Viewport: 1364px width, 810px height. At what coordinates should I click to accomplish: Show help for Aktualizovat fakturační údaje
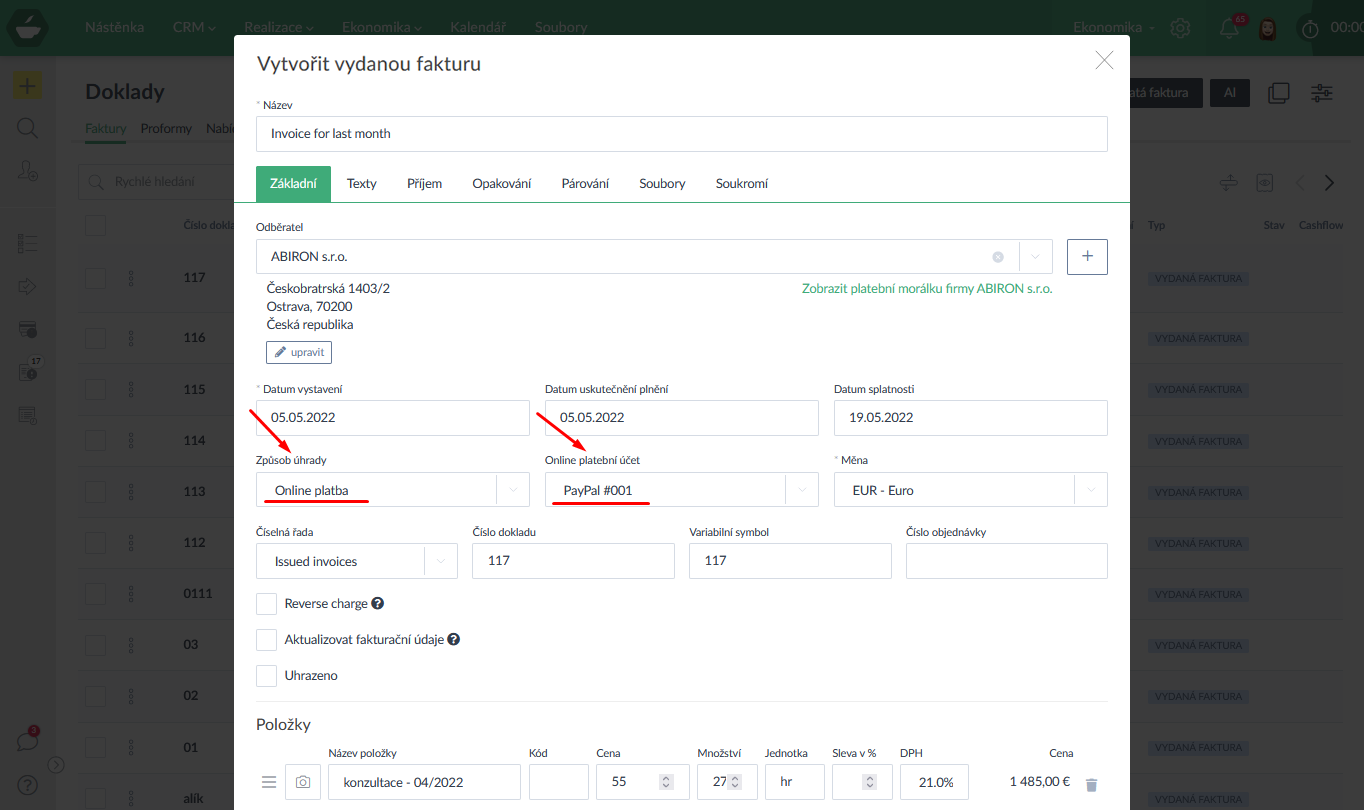click(454, 640)
